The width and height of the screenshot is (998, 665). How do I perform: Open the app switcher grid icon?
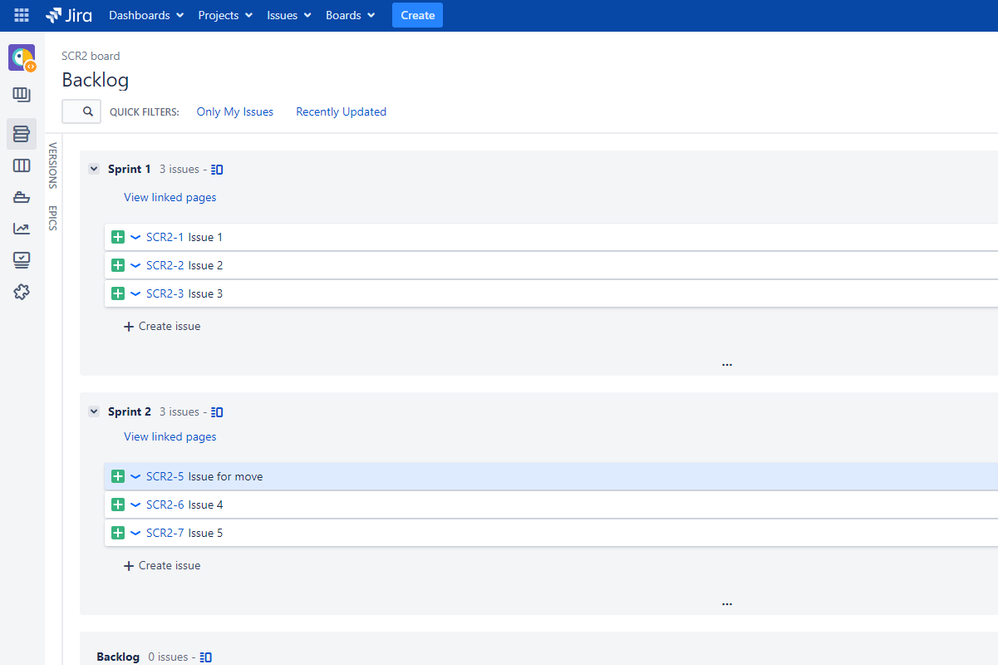[21, 15]
